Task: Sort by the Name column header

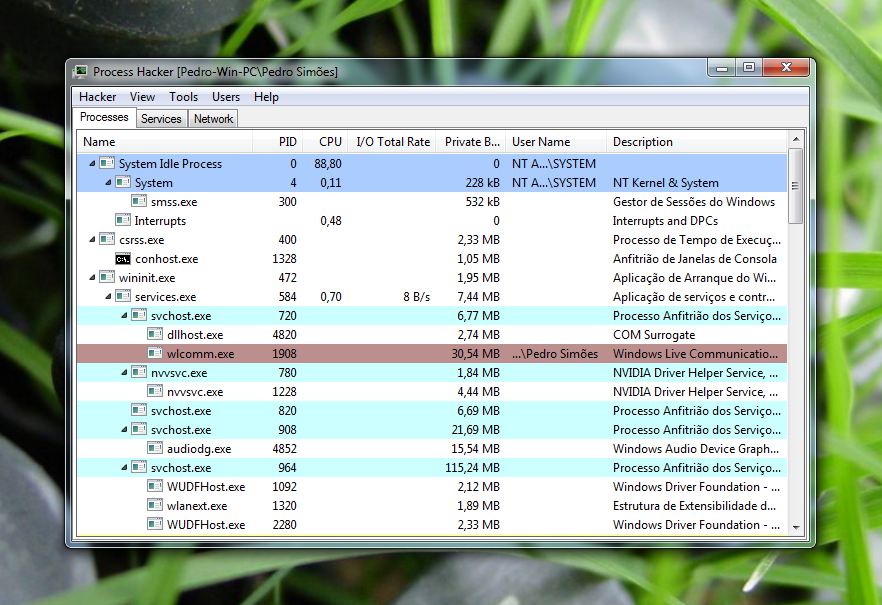Action: [x=165, y=142]
